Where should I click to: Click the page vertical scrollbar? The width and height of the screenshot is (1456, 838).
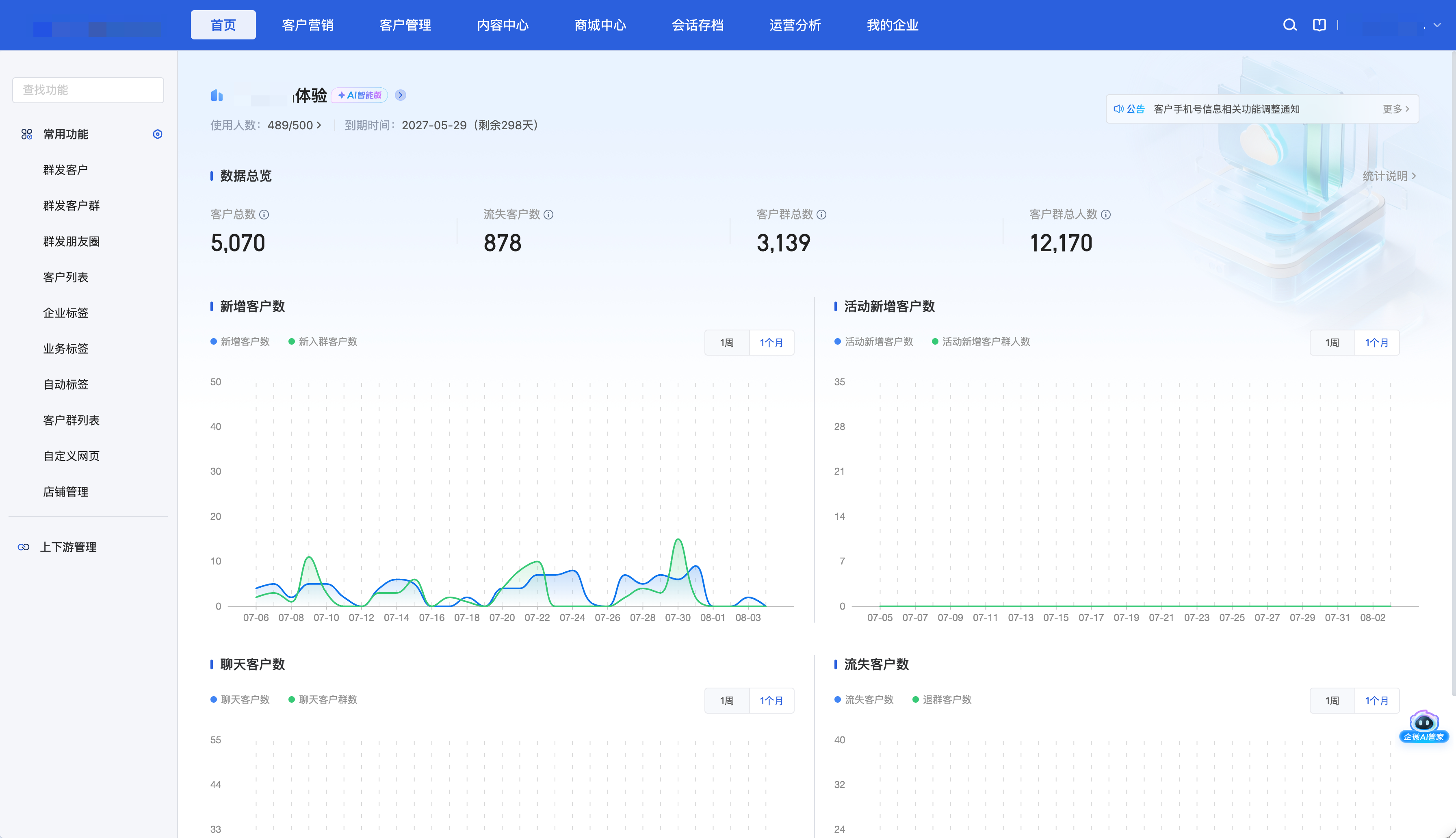coord(1453,374)
